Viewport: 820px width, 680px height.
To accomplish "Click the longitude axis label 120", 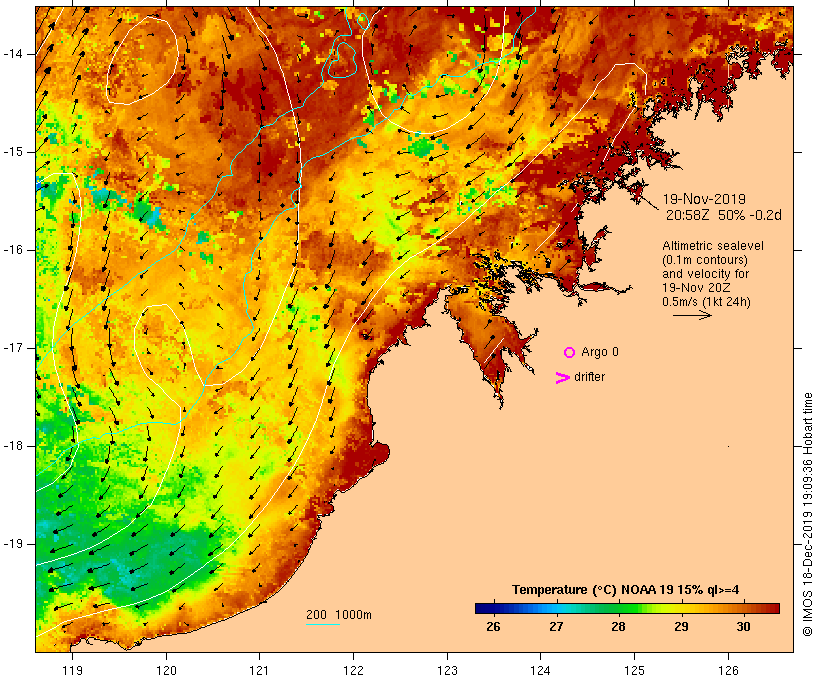I will [166, 671].
